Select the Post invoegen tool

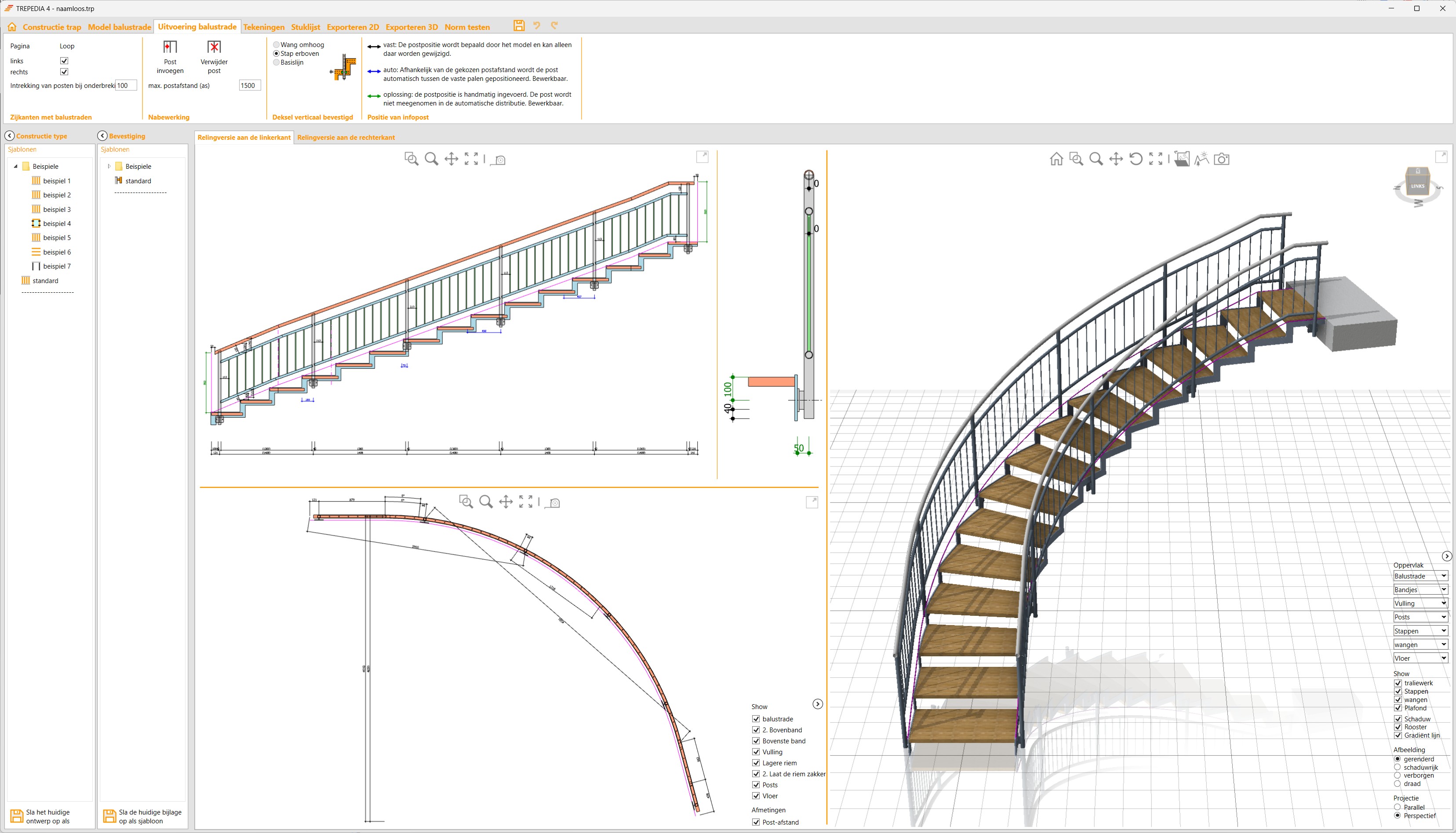coord(170,57)
